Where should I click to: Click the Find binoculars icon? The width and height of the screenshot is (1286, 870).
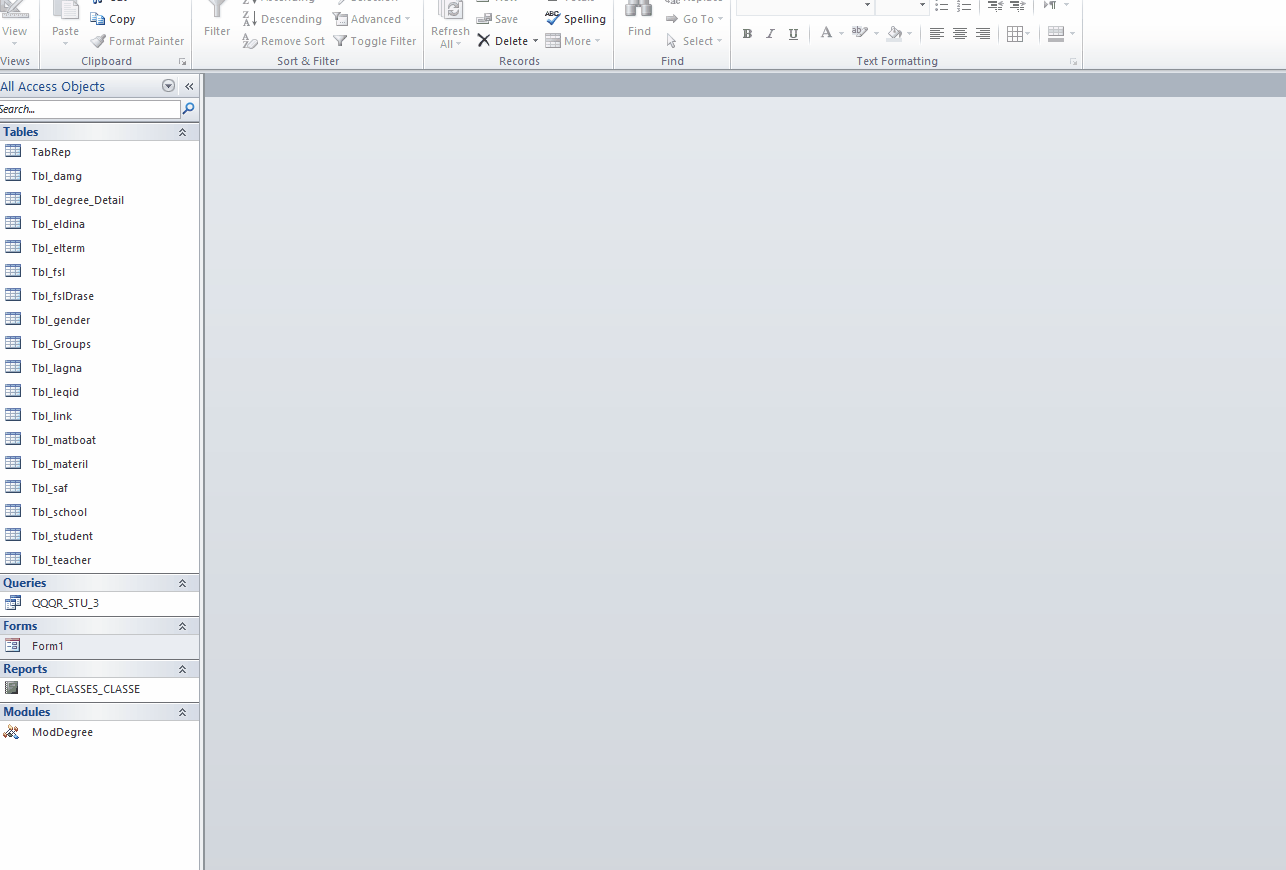point(639,10)
